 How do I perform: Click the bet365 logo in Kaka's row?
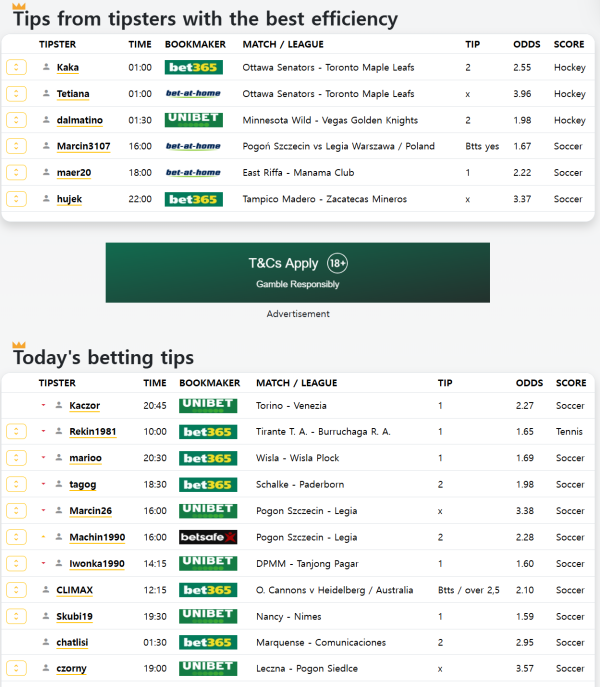193,68
